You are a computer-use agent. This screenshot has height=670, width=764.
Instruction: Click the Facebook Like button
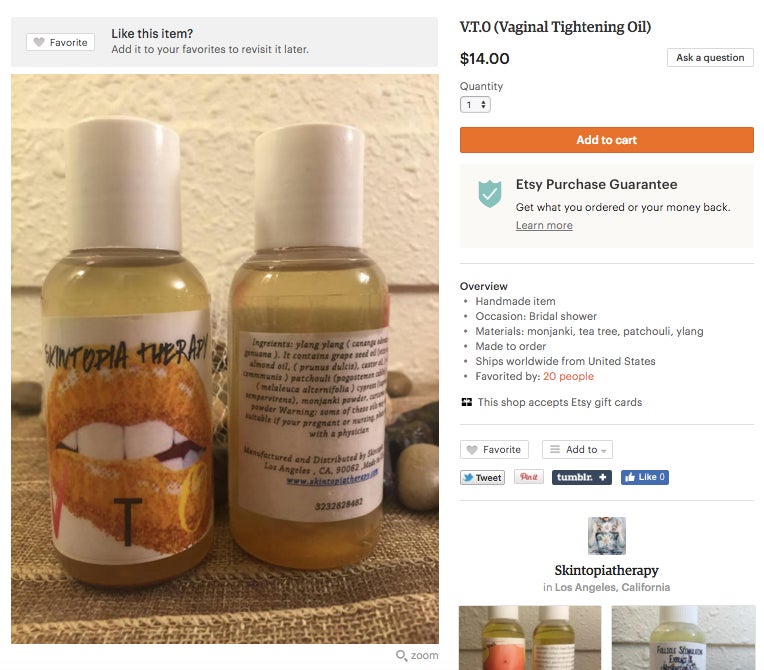[x=644, y=477]
